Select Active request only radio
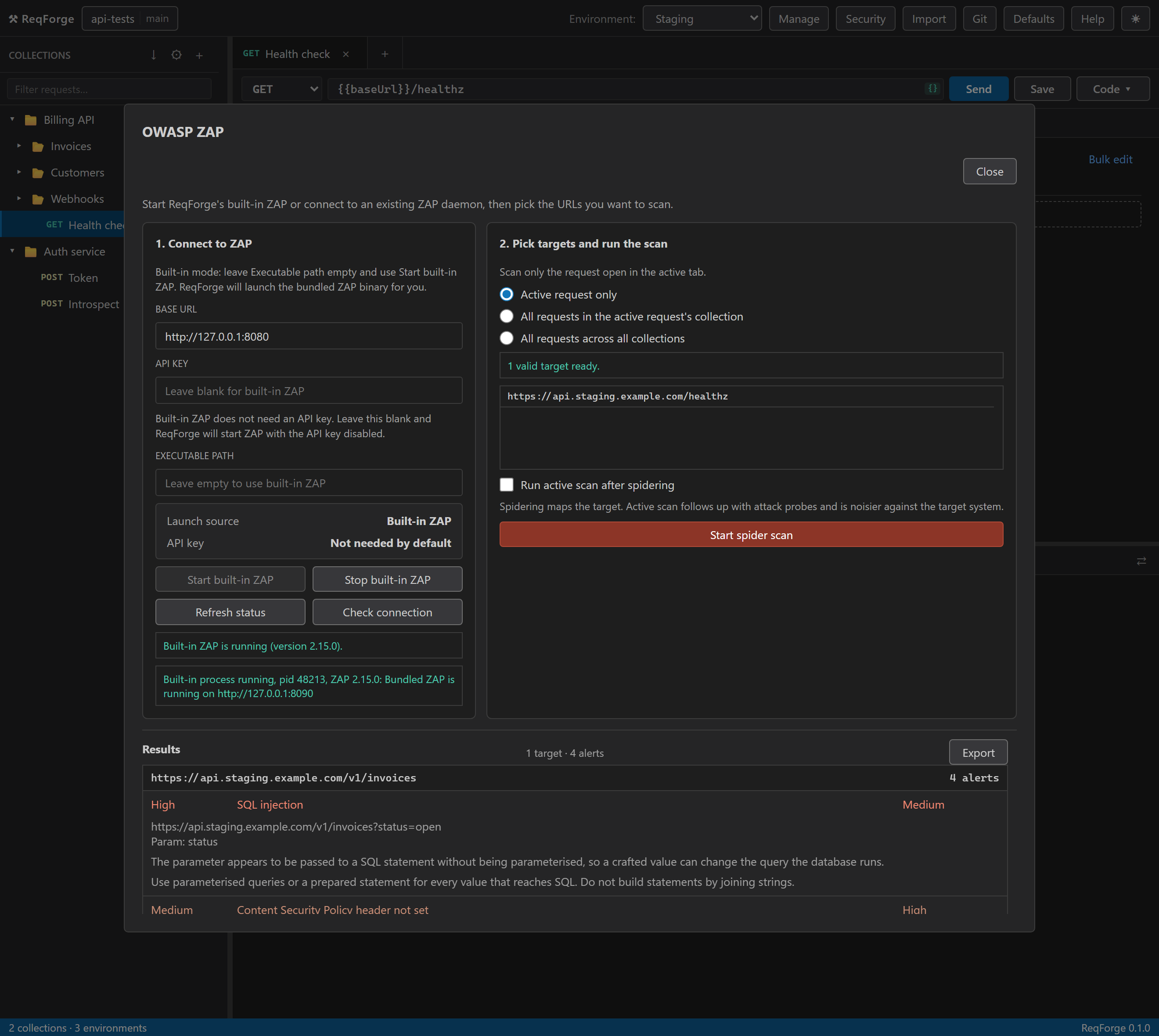This screenshot has height=1036, width=1159. [x=506, y=294]
